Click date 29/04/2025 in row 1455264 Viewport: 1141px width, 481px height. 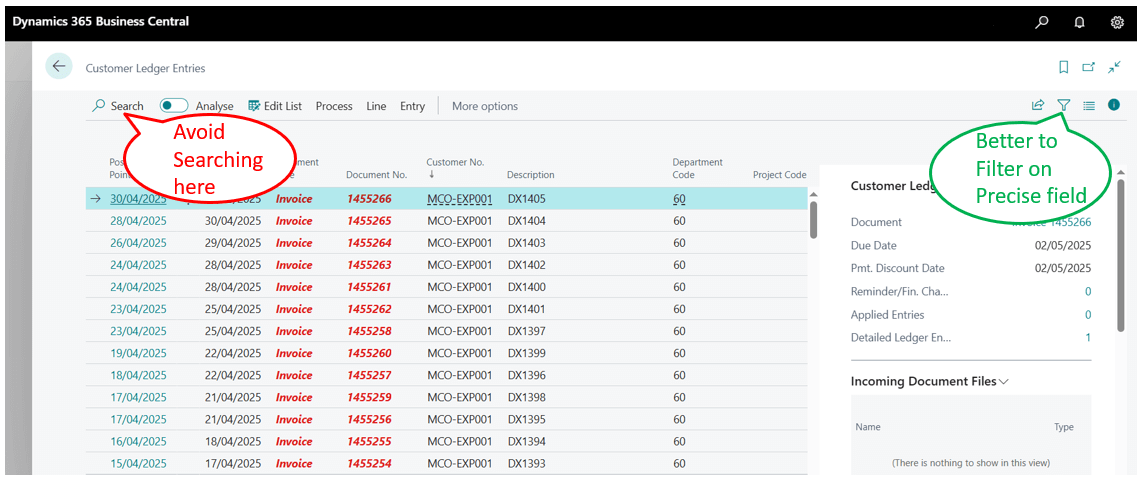click(232, 242)
